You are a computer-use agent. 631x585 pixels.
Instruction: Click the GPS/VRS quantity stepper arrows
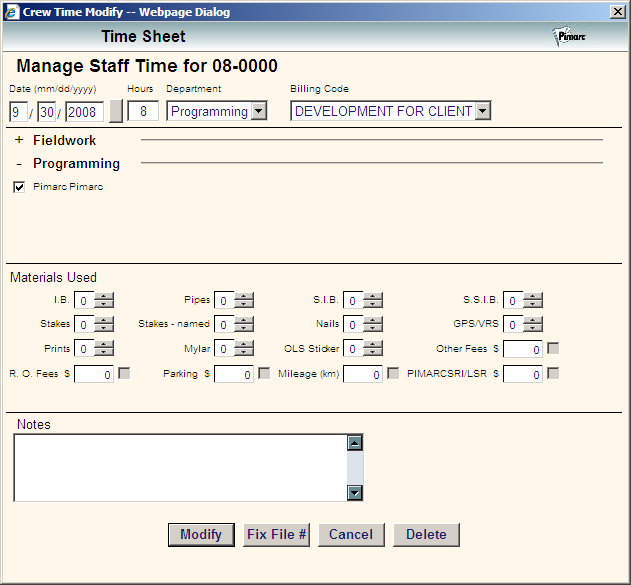click(x=533, y=324)
